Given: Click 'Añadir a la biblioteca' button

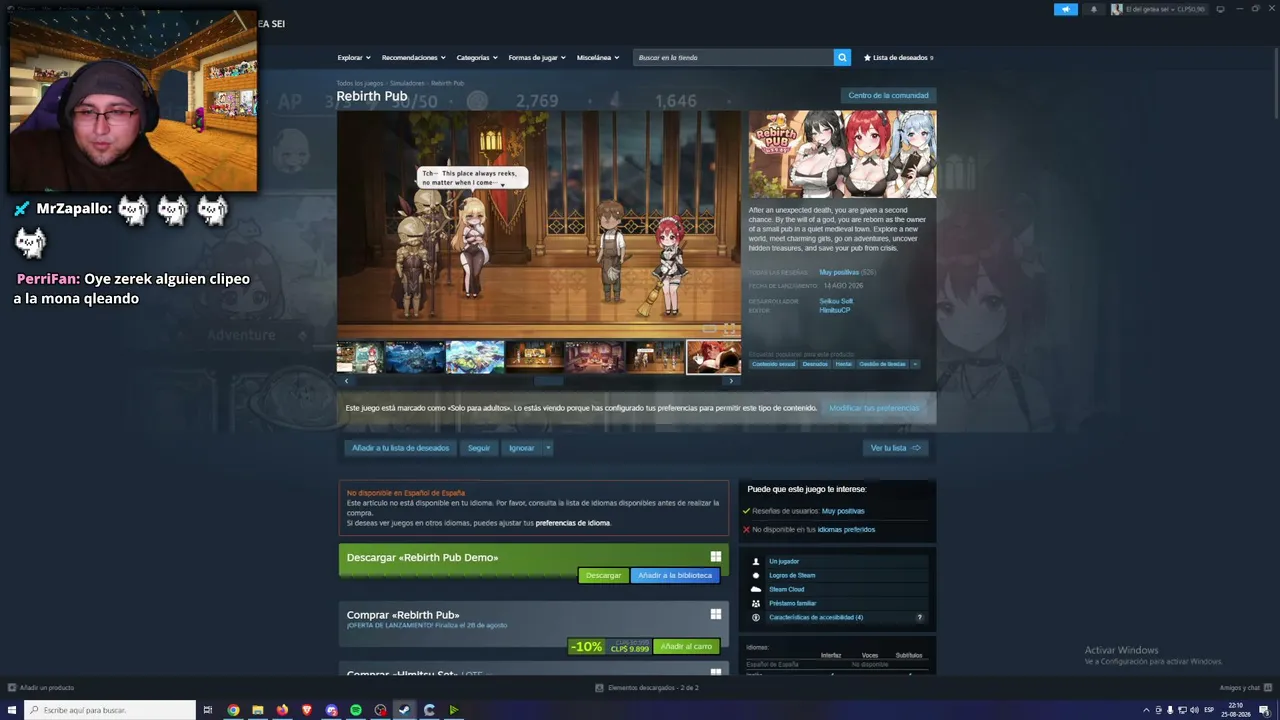Looking at the screenshot, I should click(675, 575).
